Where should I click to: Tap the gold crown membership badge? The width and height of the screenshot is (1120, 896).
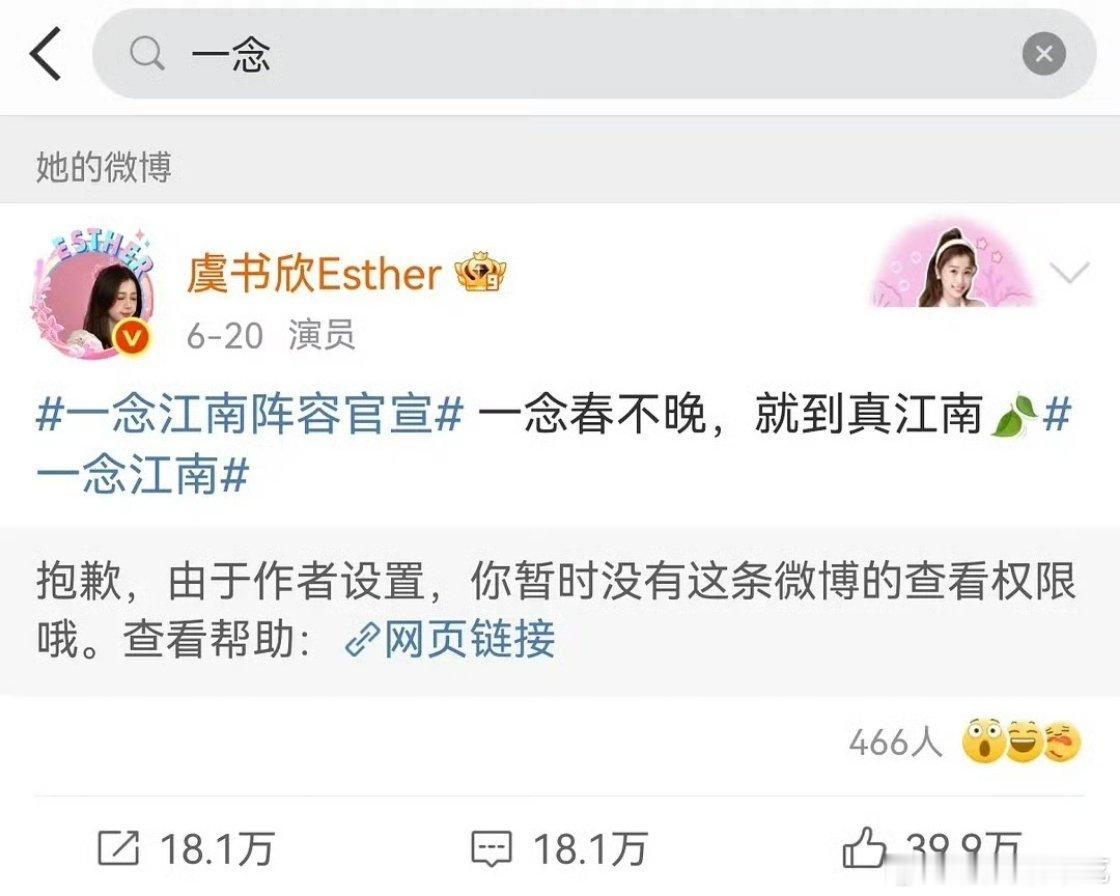[x=481, y=272]
